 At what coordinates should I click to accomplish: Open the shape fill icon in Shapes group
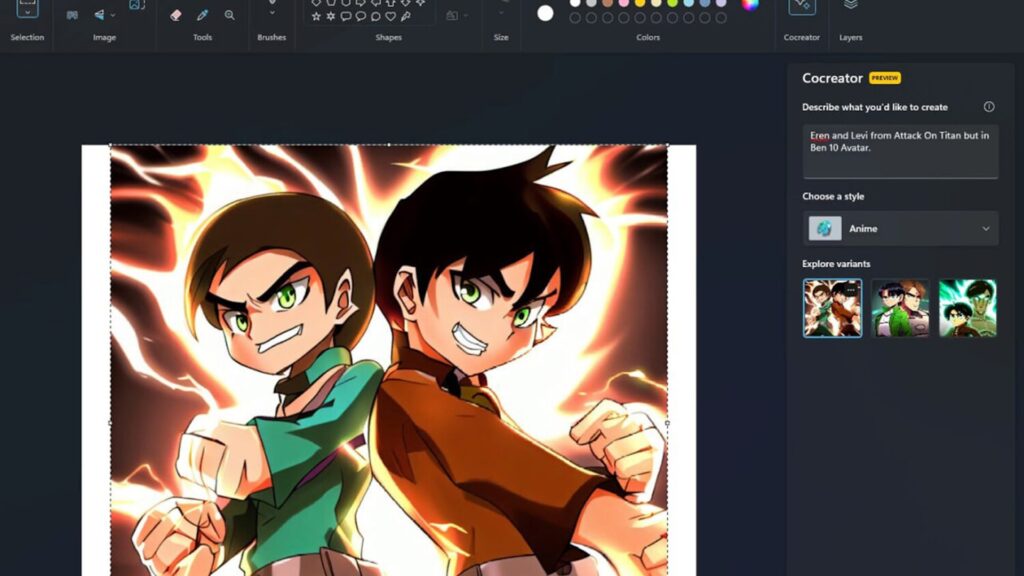[451, 16]
